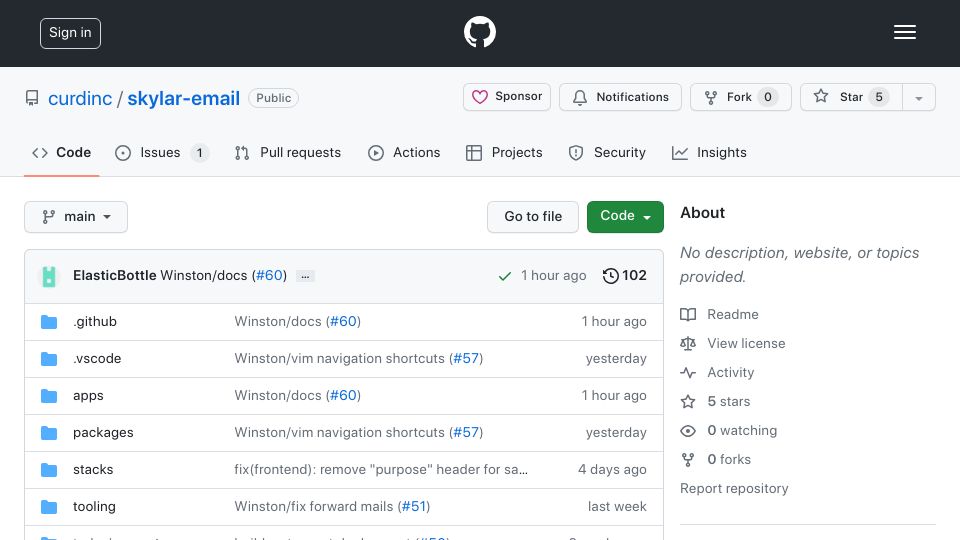Click the folder icon beside .github
960x540 pixels.
click(49, 321)
